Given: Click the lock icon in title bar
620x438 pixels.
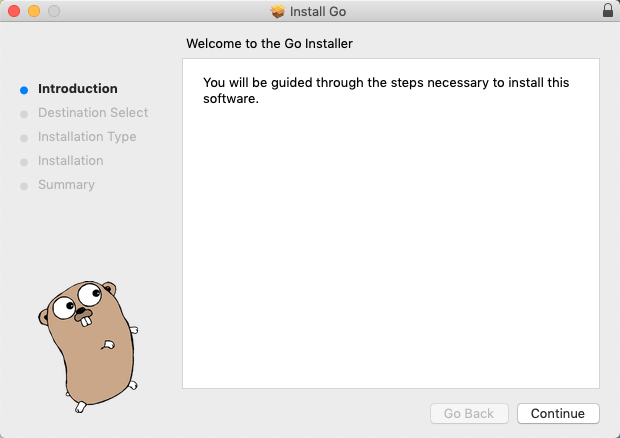Looking at the screenshot, I should click(608, 10).
